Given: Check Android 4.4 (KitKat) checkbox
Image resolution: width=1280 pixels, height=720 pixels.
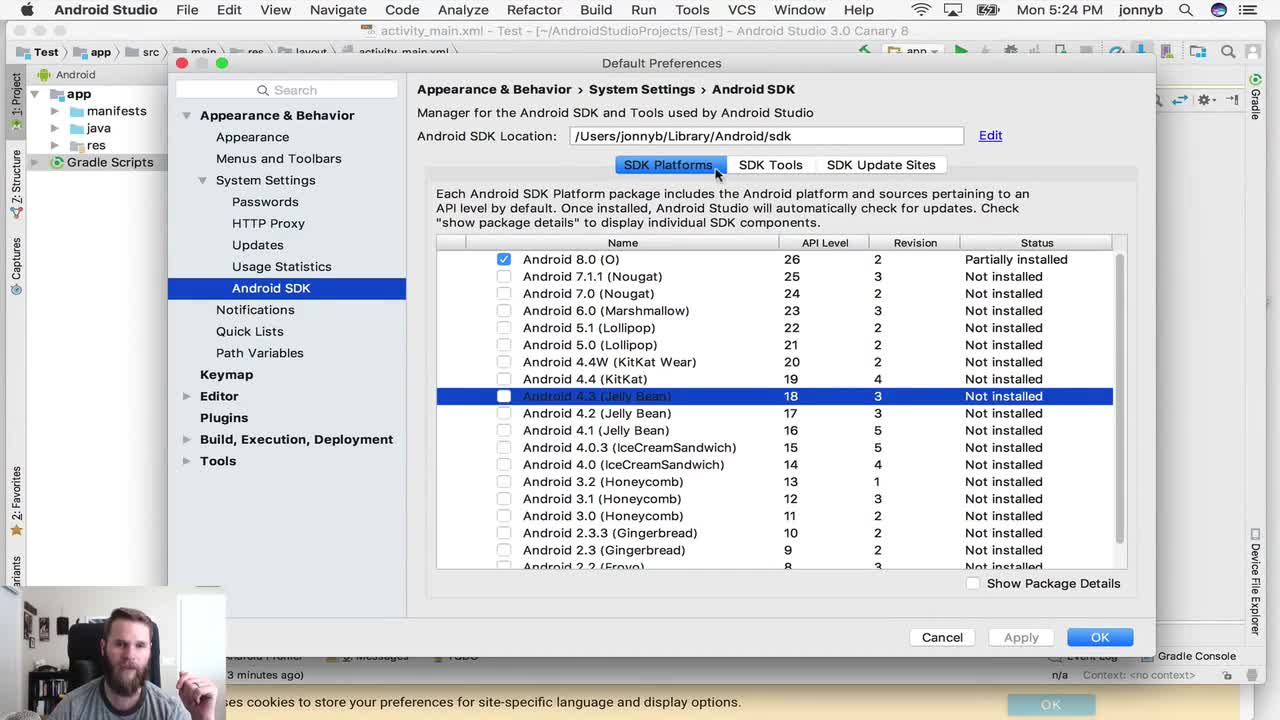Looking at the screenshot, I should click(x=504, y=379).
